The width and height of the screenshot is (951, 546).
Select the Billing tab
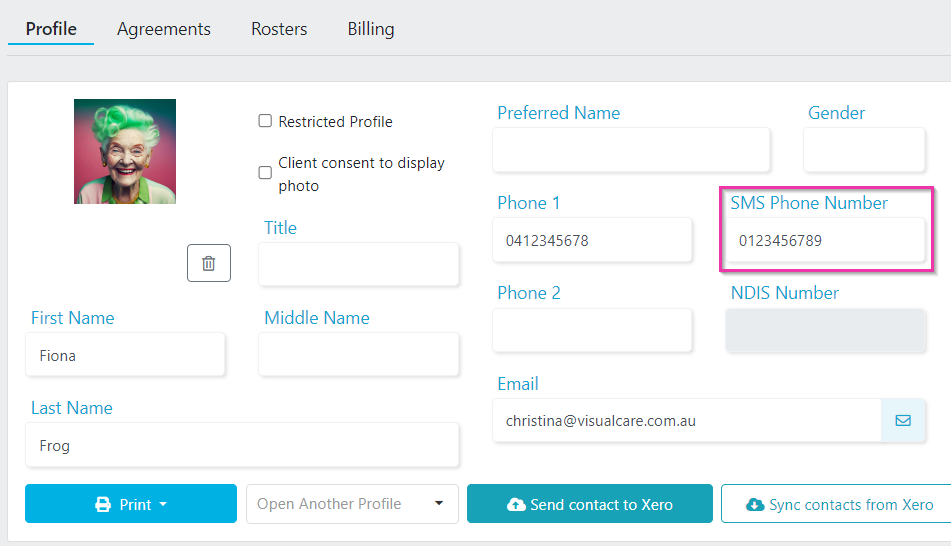371,29
